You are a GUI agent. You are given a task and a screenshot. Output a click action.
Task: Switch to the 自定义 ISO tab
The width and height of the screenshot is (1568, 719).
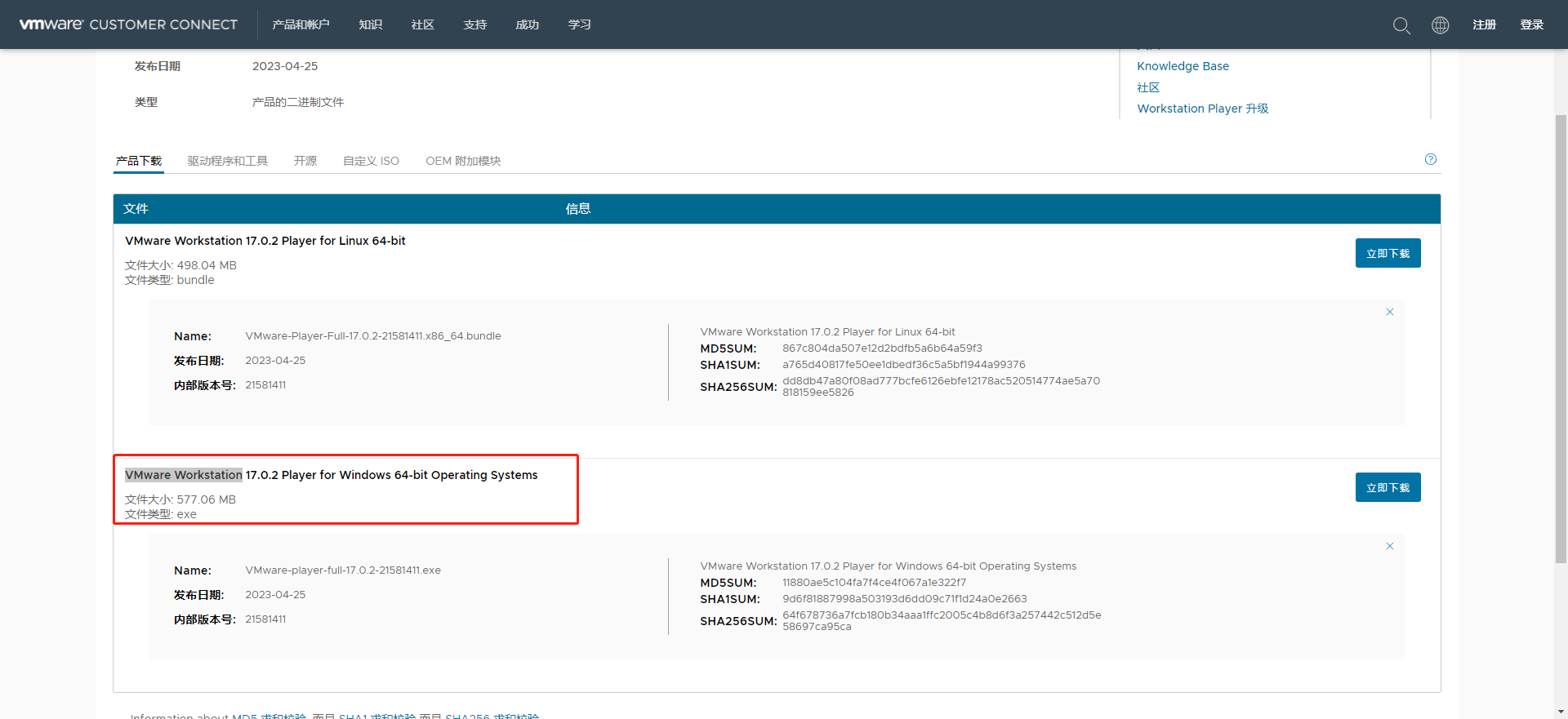click(x=372, y=161)
